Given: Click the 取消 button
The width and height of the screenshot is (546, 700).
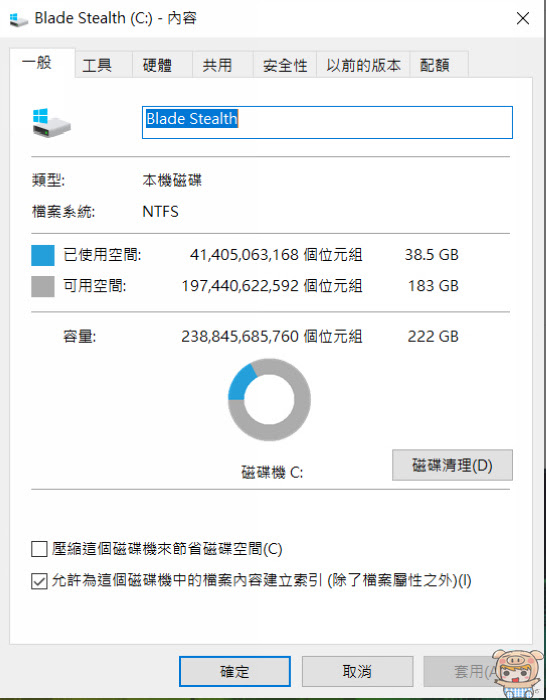Looking at the screenshot, I should (357, 671).
